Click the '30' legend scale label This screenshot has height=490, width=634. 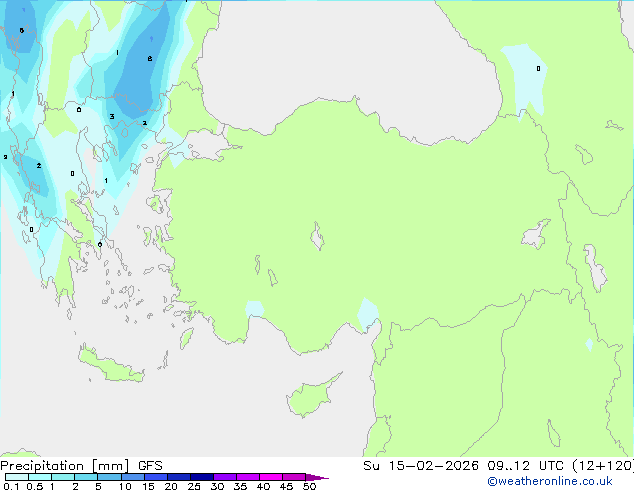click(217, 486)
